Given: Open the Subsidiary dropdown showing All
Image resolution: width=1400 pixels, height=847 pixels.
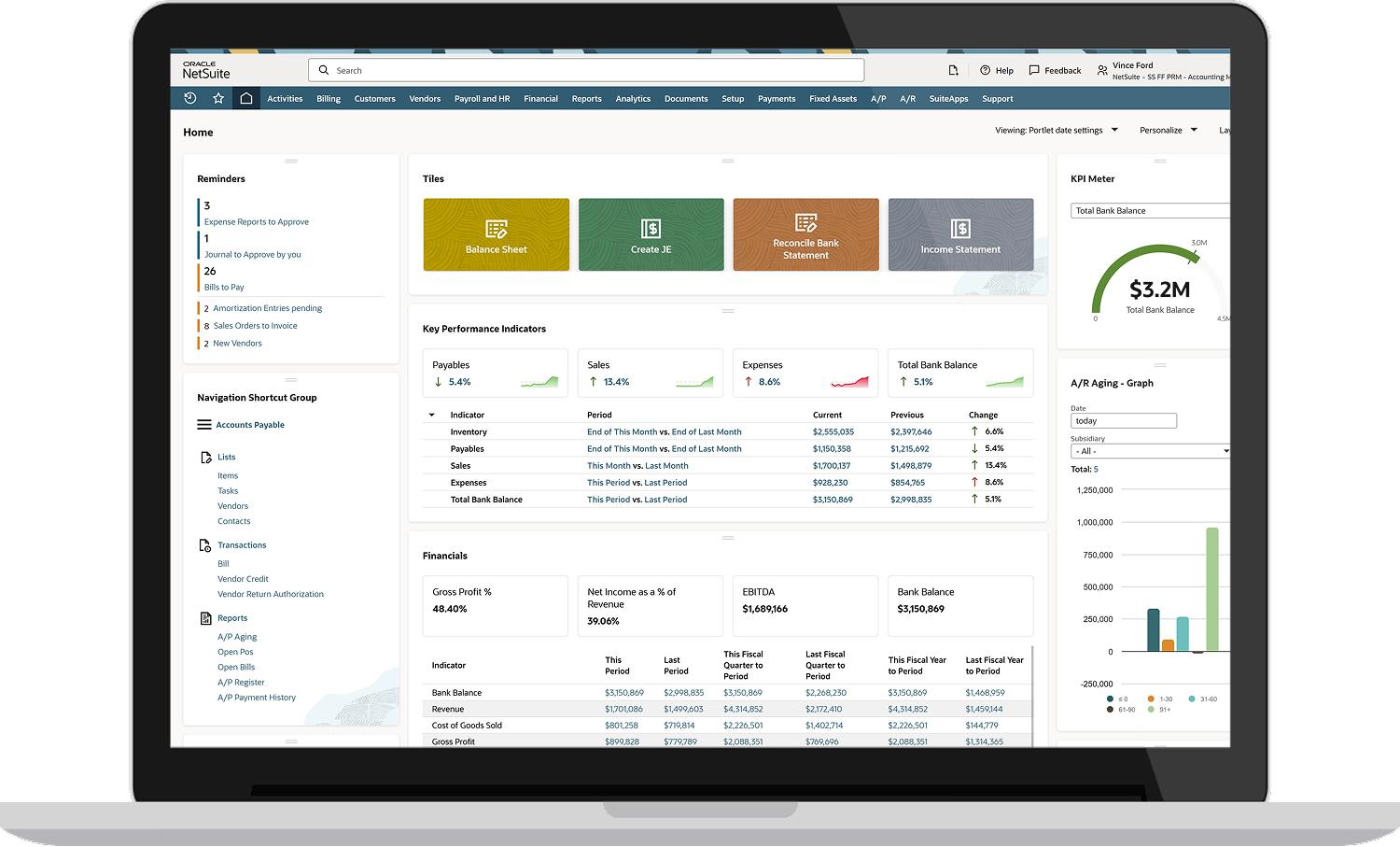Looking at the screenshot, I should (x=1150, y=451).
